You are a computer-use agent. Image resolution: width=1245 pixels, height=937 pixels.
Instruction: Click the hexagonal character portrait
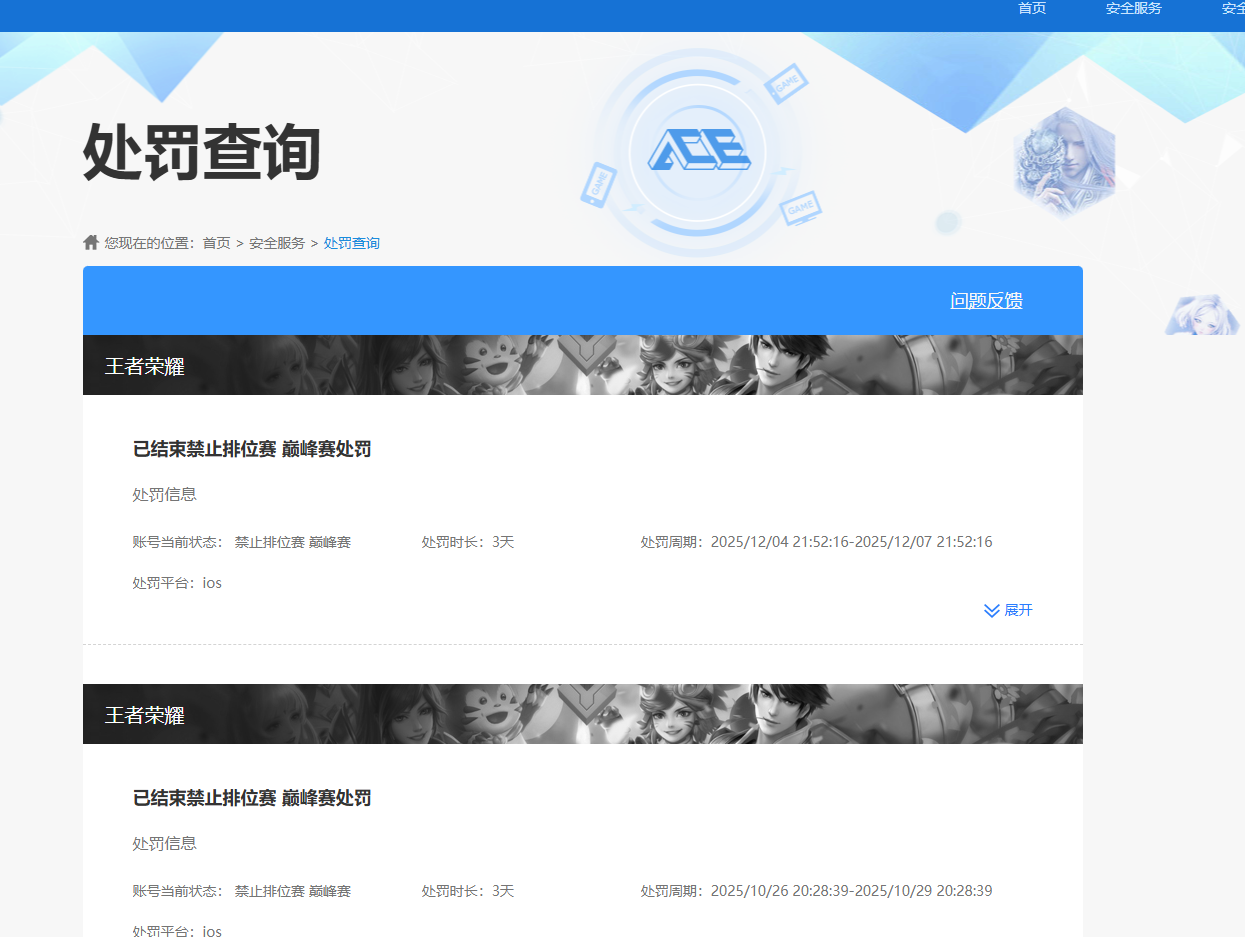[1064, 161]
